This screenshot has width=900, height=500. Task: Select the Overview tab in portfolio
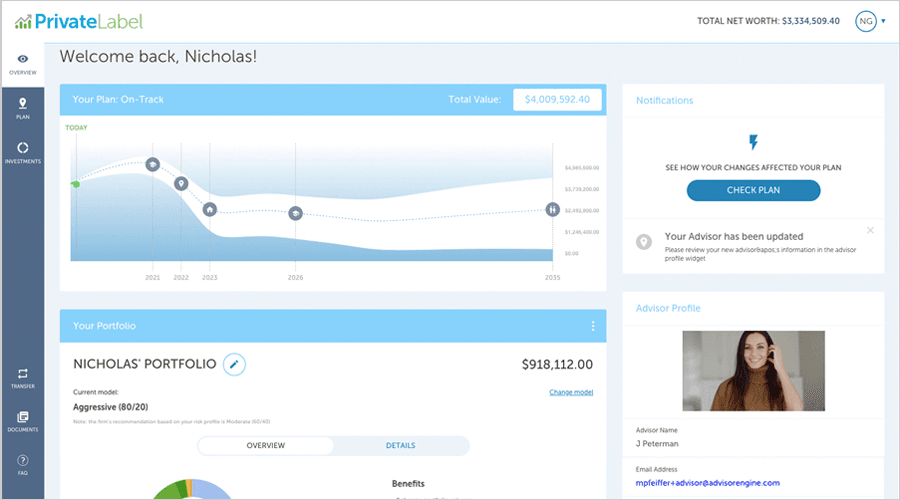[266, 445]
